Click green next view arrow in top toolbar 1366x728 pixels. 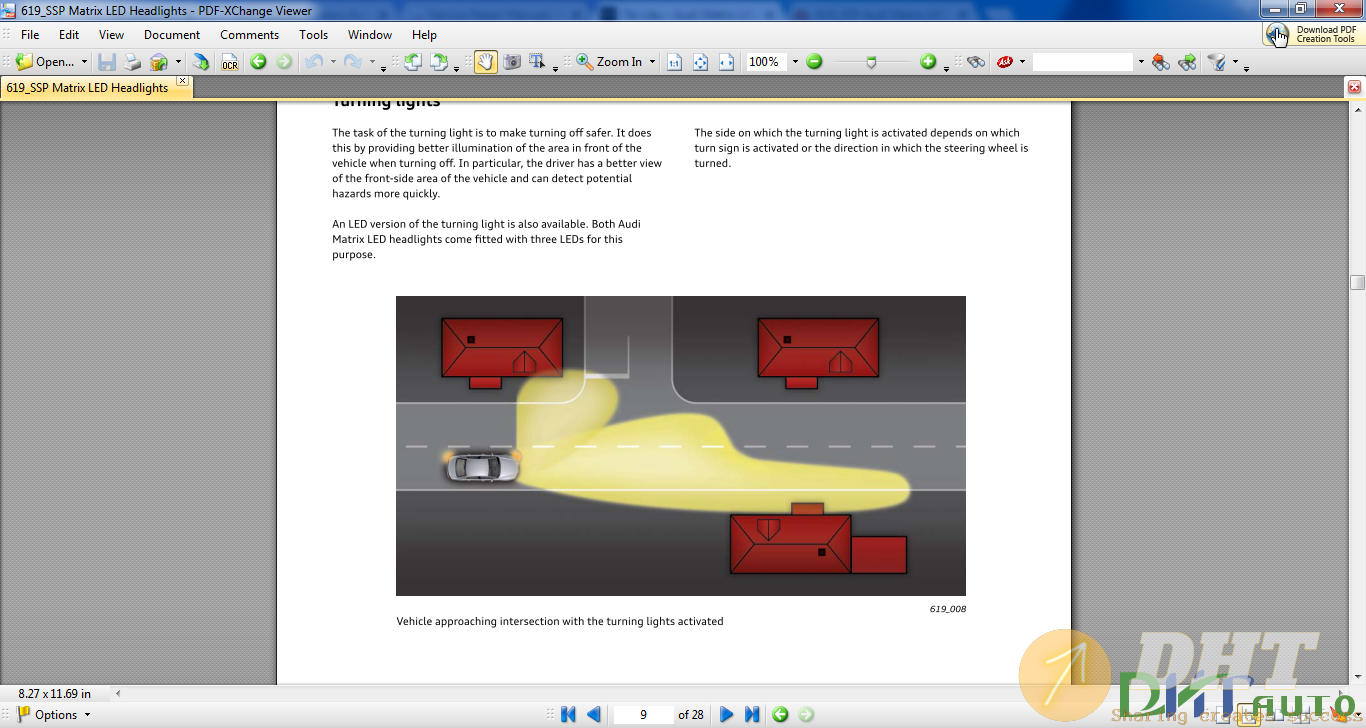[284, 62]
